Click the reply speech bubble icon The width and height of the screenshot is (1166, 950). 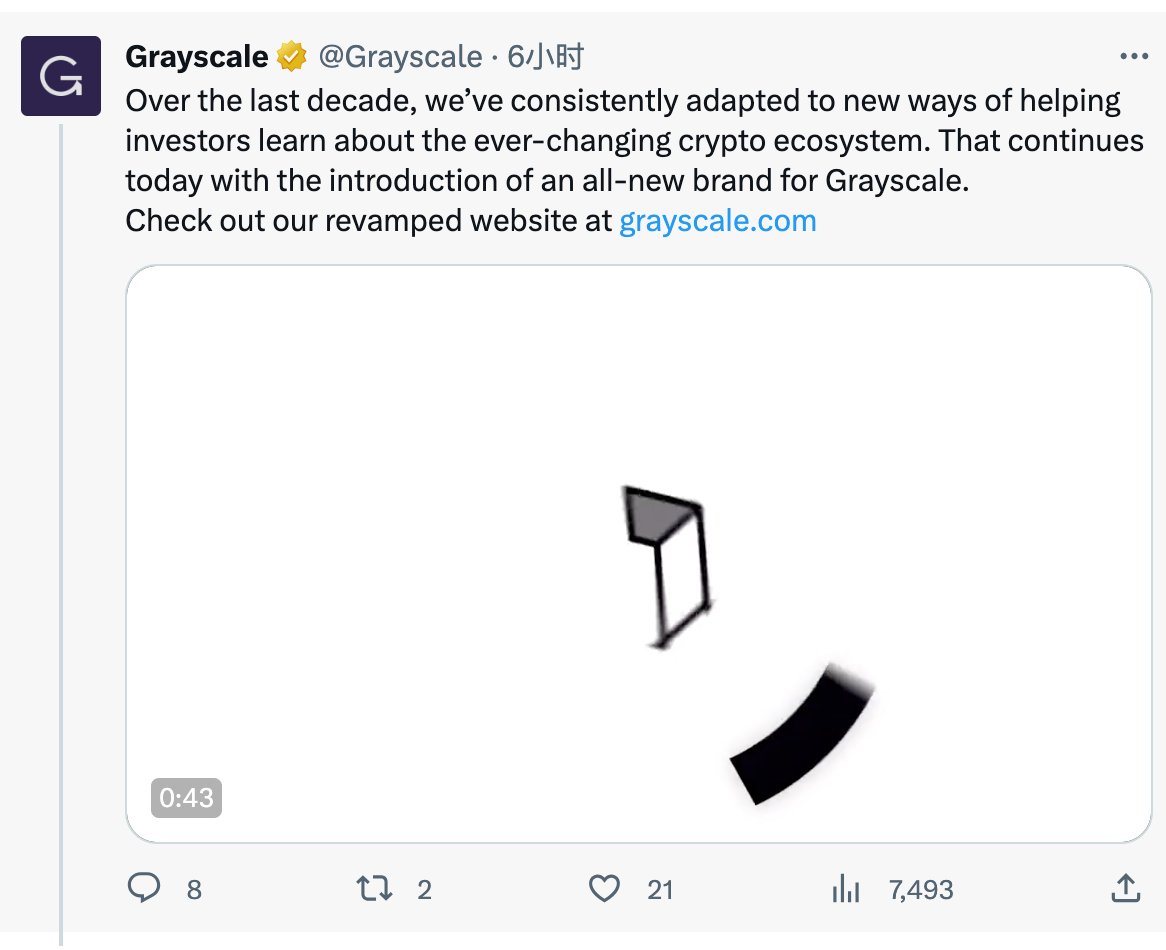click(145, 888)
